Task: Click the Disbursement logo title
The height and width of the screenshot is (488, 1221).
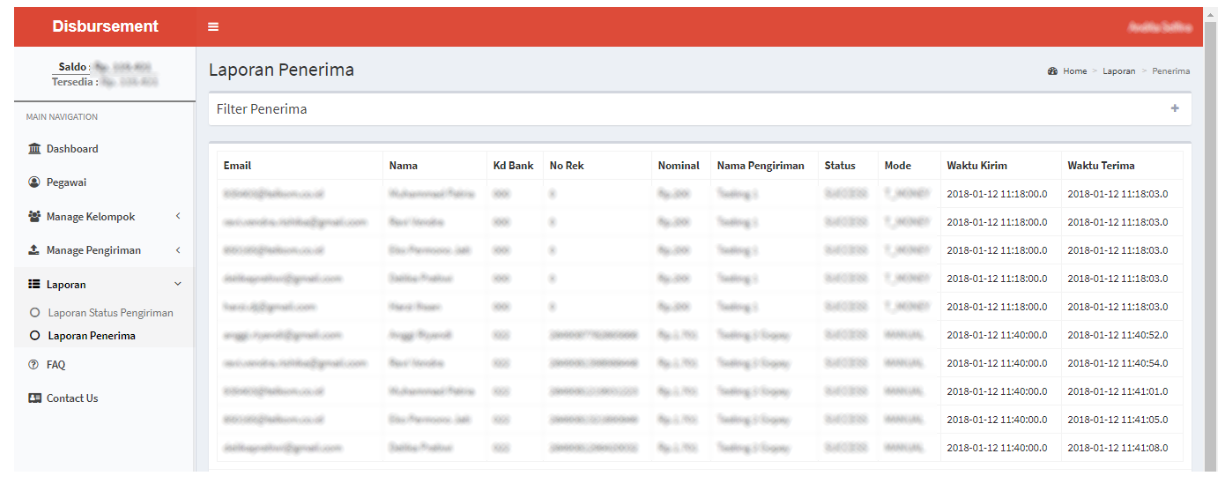Action: 105,27
